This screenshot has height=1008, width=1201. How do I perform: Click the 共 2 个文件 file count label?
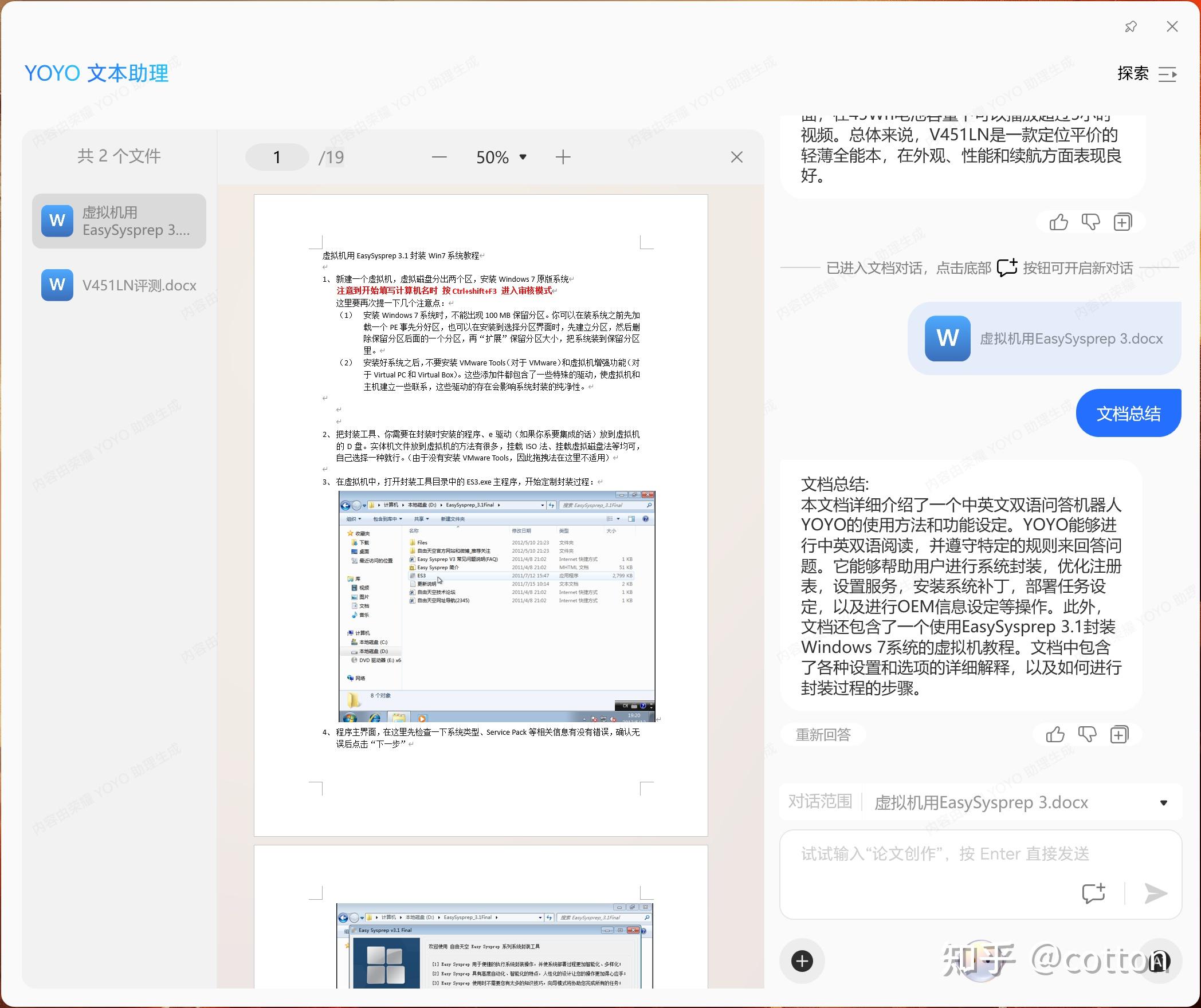tap(119, 156)
